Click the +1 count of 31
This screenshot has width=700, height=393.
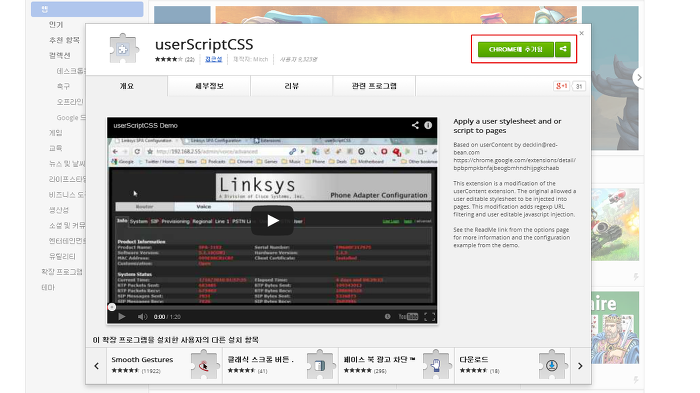(579, 86)
